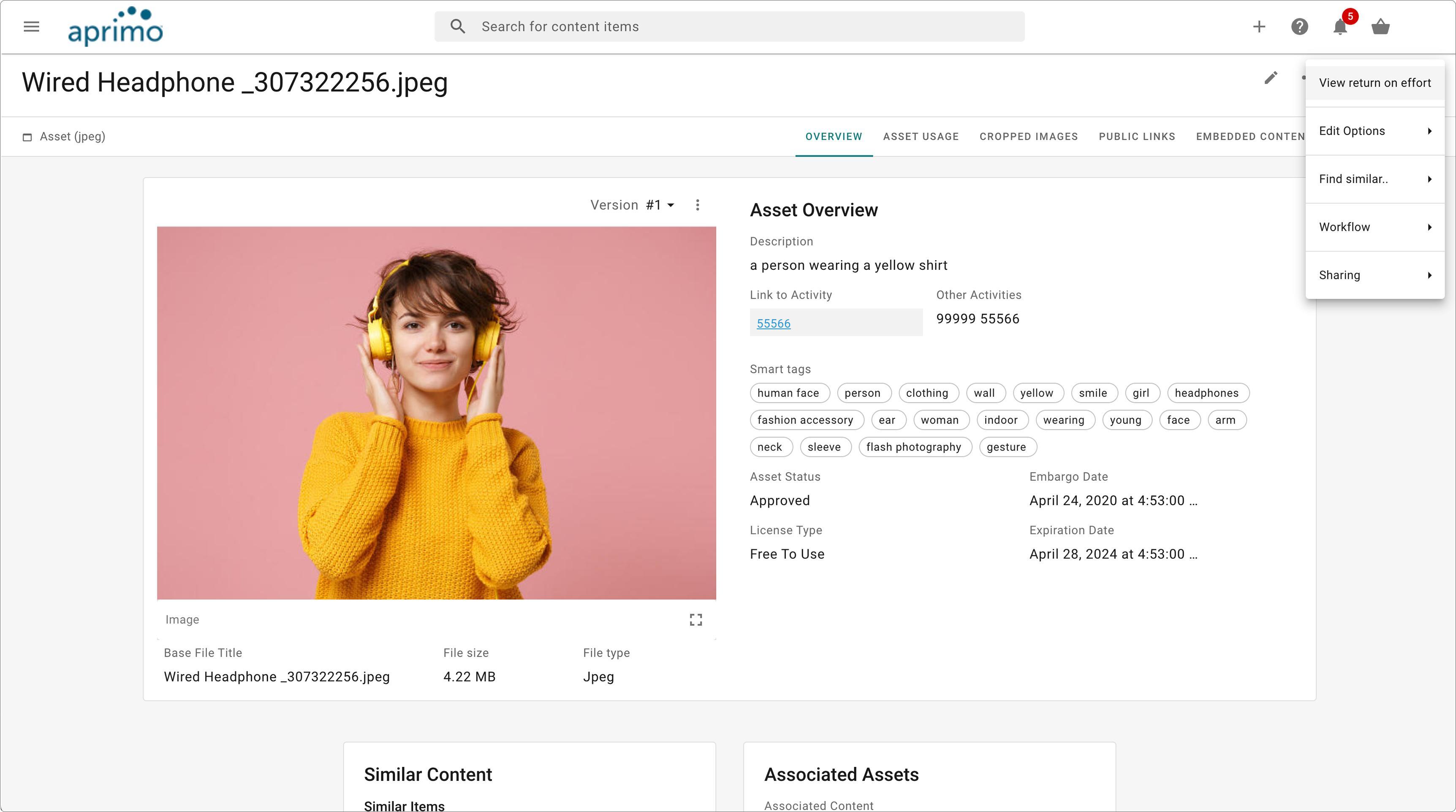Open the three-dot menu next to Version

[x=698, y=205]
